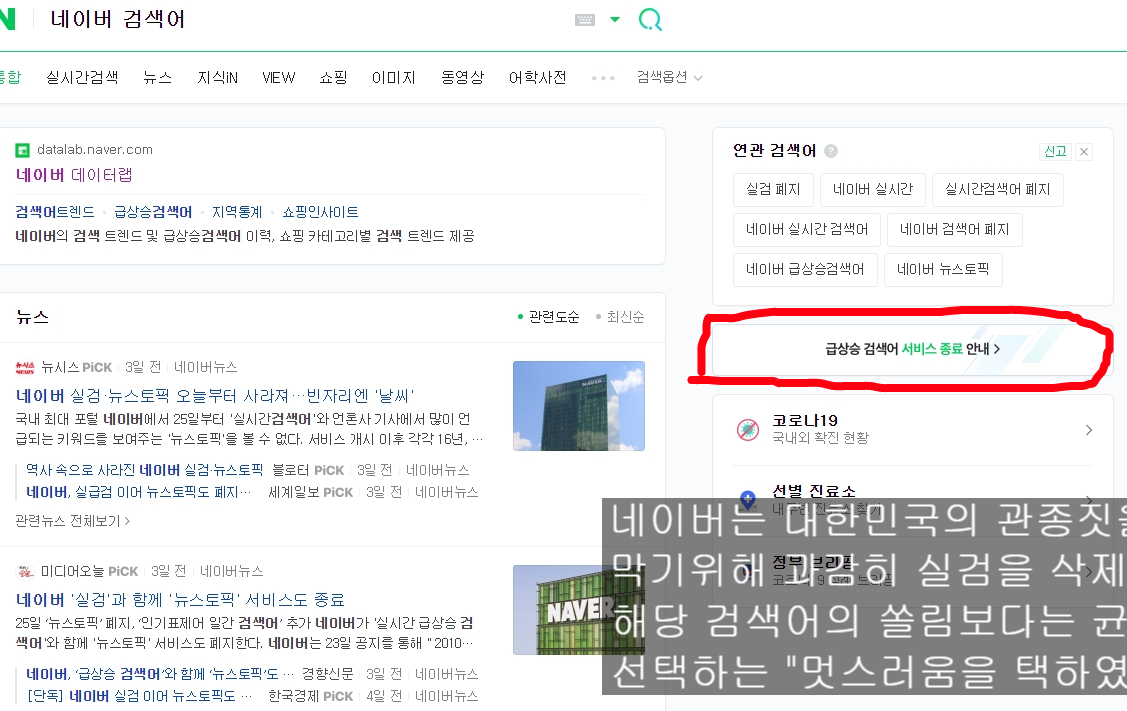This screenshot has height=711, width=1127.
Task: Select related keyword 네이버 급상승검색어
Action: pos(805,270)
